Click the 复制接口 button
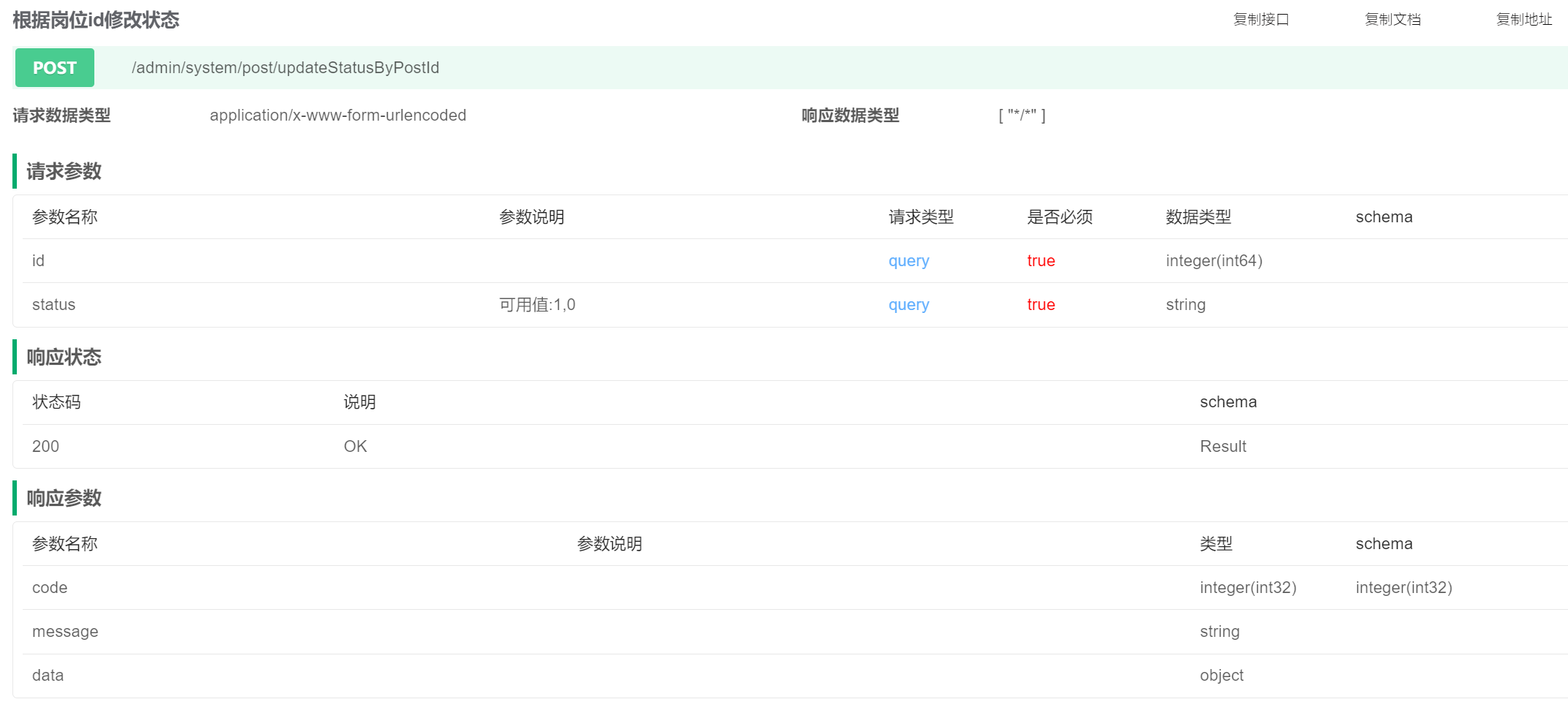This screenshot has width=1568, height=710. tap(1261, 20)
